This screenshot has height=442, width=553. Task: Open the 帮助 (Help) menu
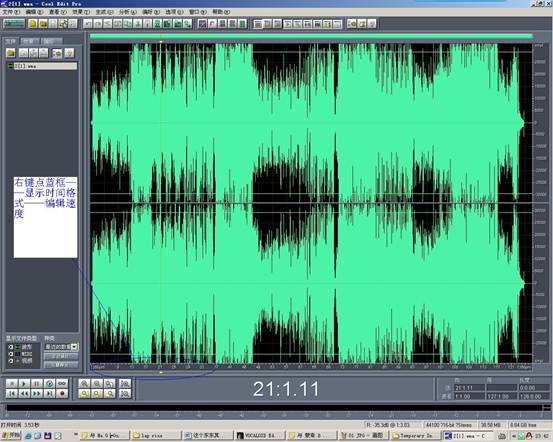pos(220,12)
